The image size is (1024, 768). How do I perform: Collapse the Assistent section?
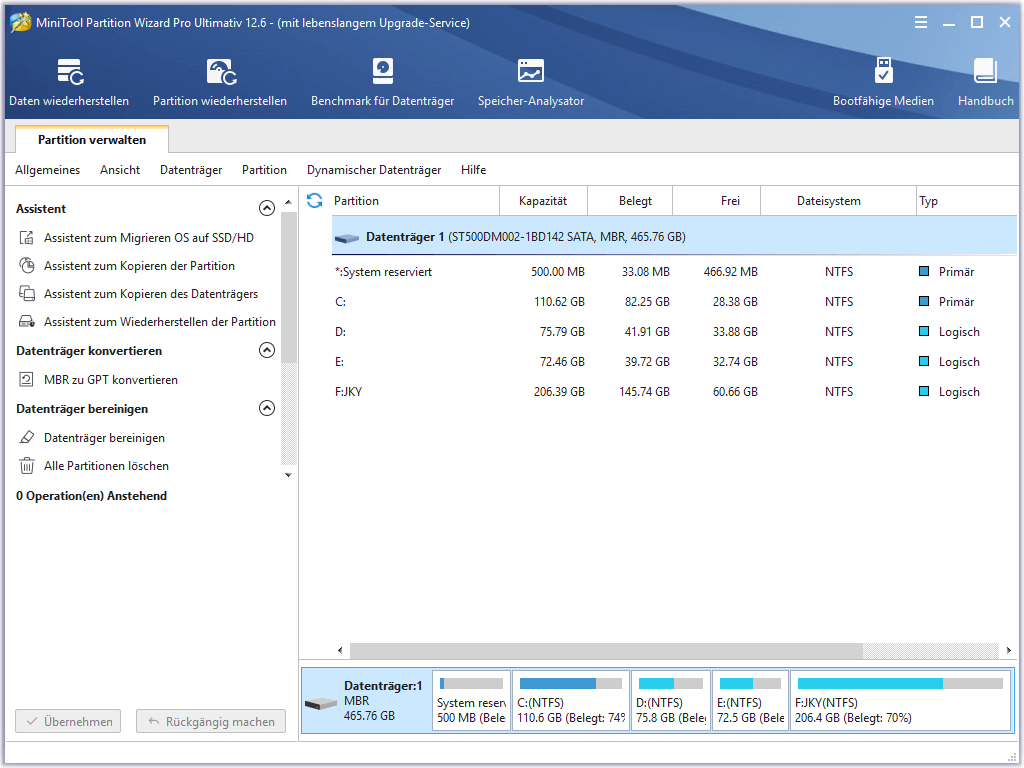pyautogui.click(x=267, y=207)
